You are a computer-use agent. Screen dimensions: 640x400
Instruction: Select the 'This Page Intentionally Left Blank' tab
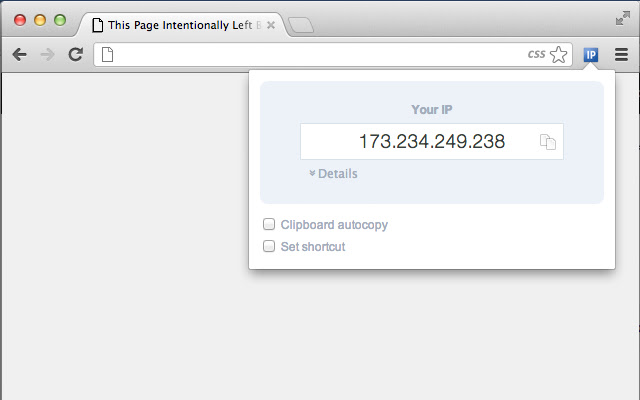click(178, 25)
